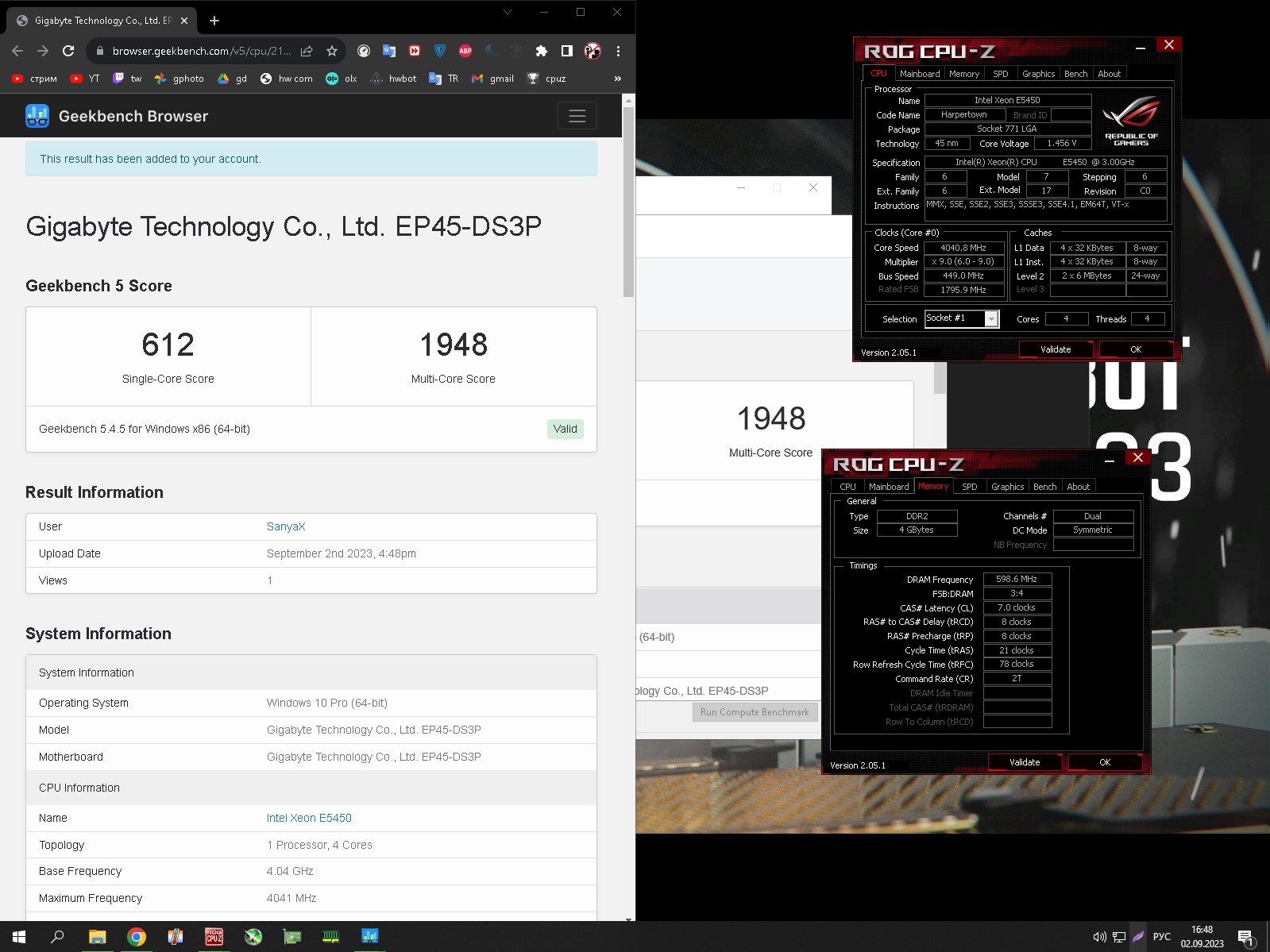Open the thermometer app in the taskbar
Image resolution: width=1270 pixels, height=952 pixels.
coord(176,937)
